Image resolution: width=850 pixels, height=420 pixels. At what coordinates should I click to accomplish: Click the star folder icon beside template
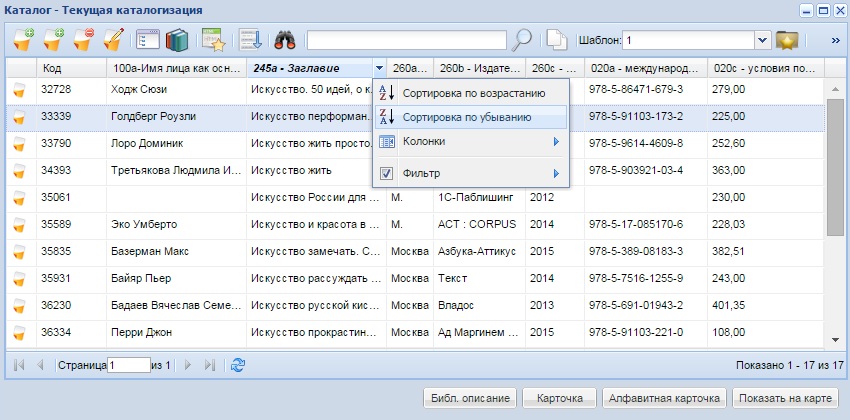point(789,40)
